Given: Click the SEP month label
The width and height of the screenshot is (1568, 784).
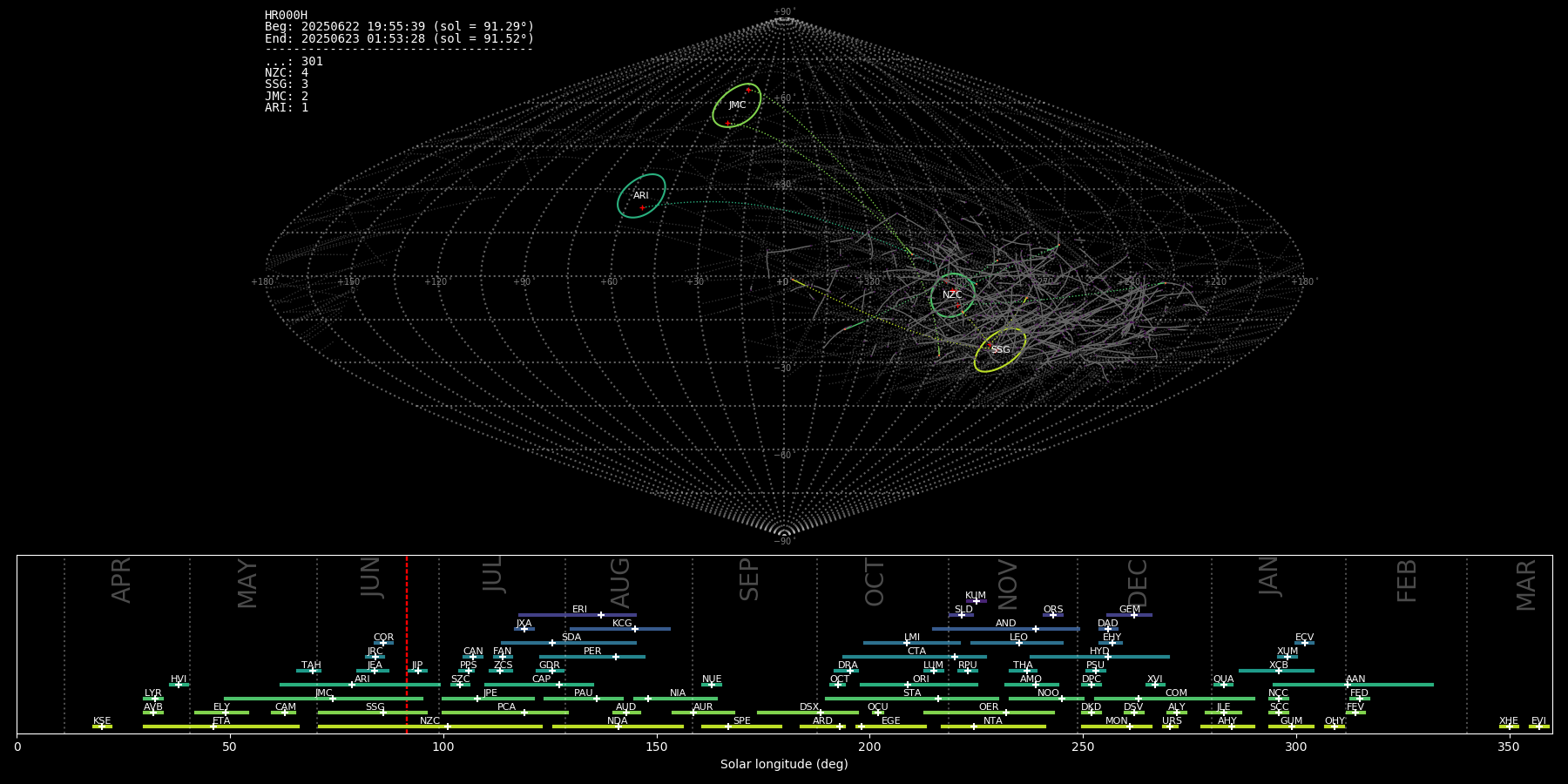Looking at the screenshot, I should pyautogui.click(x=749, y=579).
